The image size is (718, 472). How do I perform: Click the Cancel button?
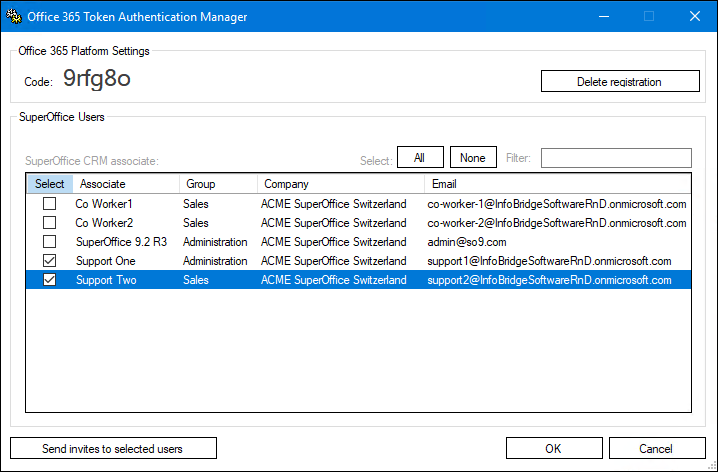(x=657, y=449)
